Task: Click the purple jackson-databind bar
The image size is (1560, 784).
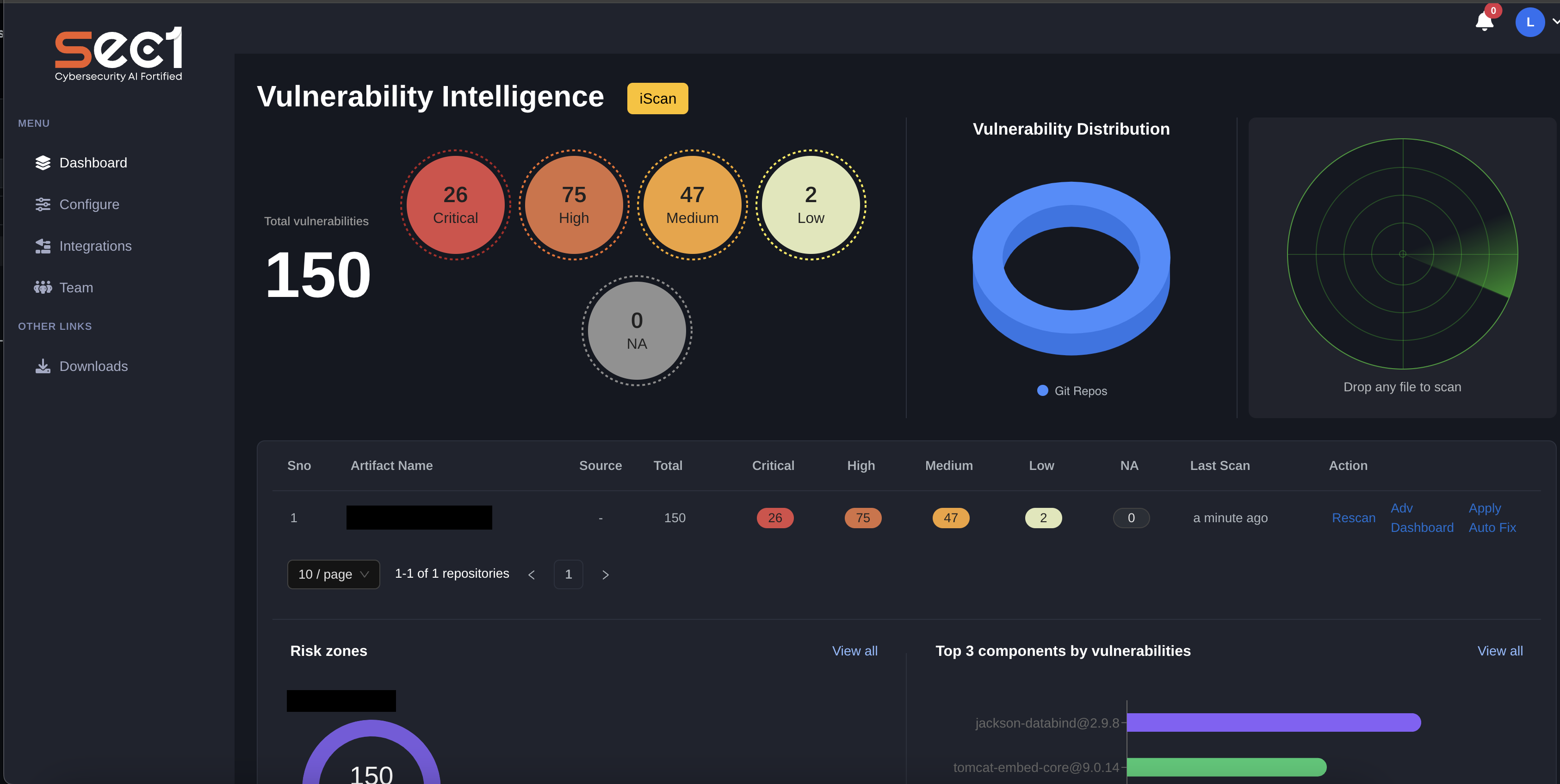Action: click(1274, 723)
